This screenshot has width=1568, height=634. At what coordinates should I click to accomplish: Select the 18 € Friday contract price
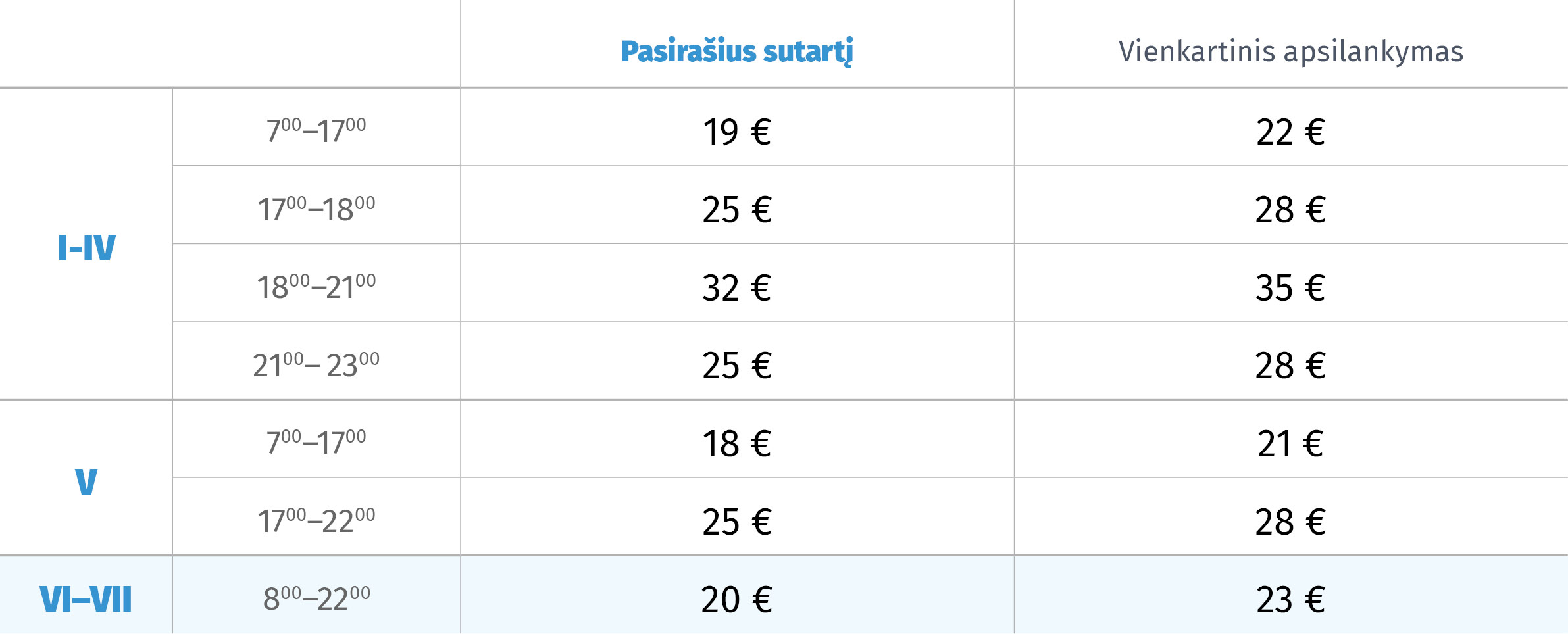[x=737, y=443]
